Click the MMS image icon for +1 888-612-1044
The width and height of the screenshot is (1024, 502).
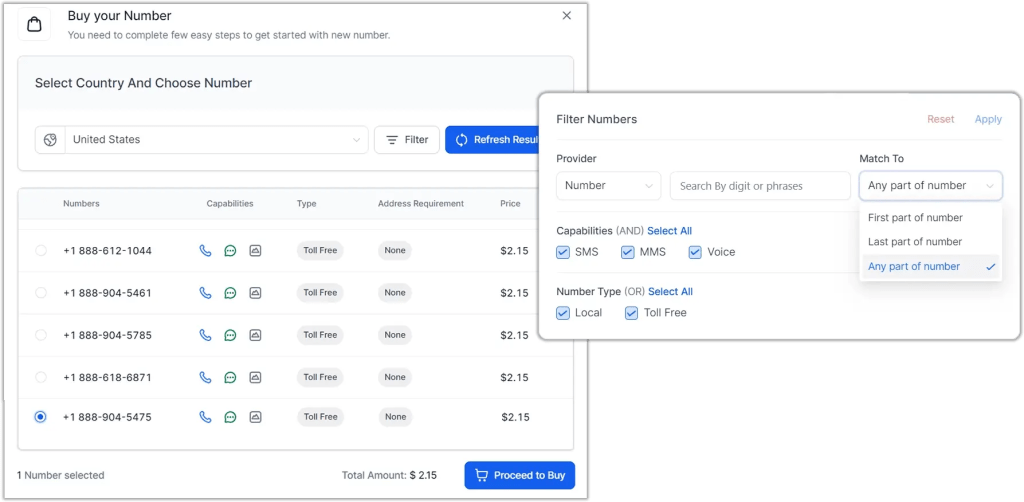point(255,251)
